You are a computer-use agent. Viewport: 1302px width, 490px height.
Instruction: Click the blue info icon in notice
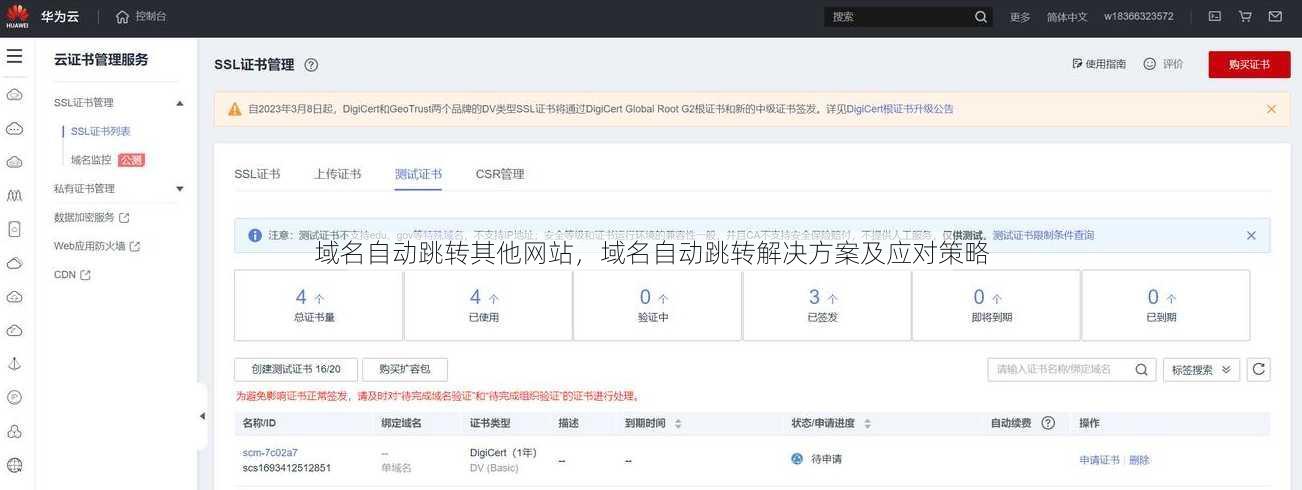pos(255,235)
